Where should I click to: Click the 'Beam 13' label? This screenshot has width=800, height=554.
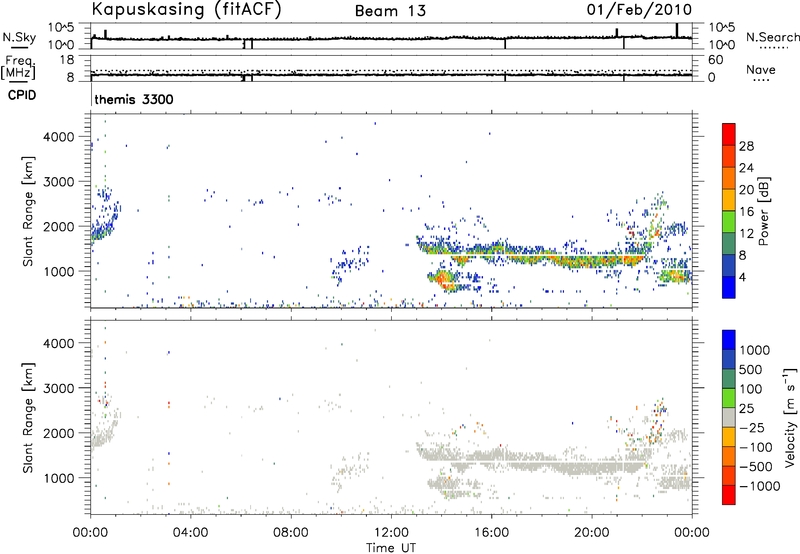(x=390, y=11)
